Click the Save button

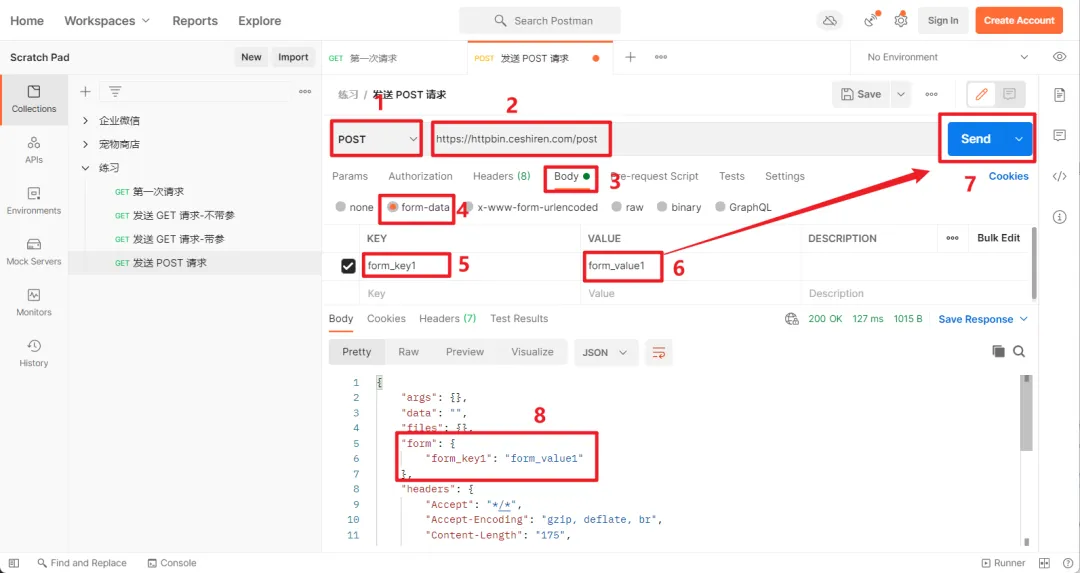(861, 94)
